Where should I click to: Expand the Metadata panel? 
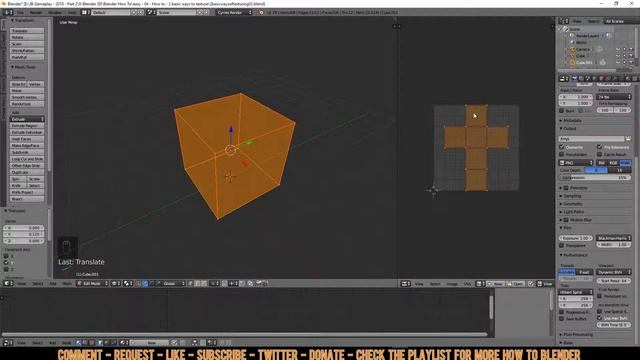572,120
